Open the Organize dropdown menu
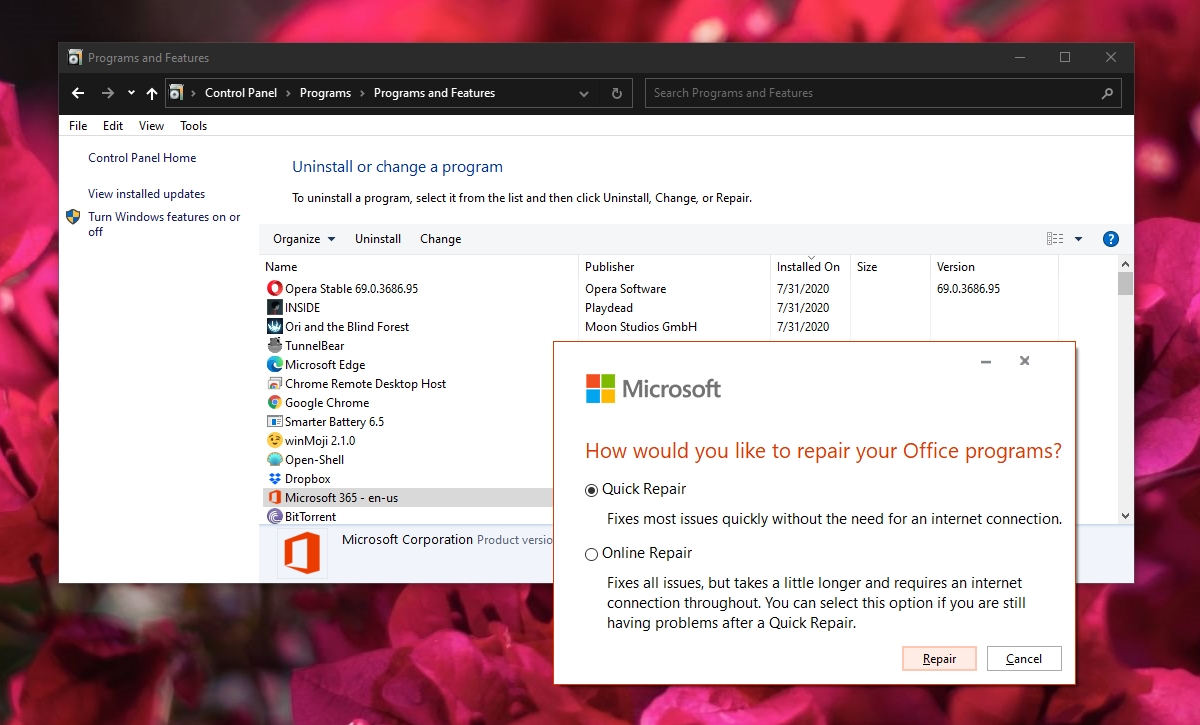 point(304,239)
